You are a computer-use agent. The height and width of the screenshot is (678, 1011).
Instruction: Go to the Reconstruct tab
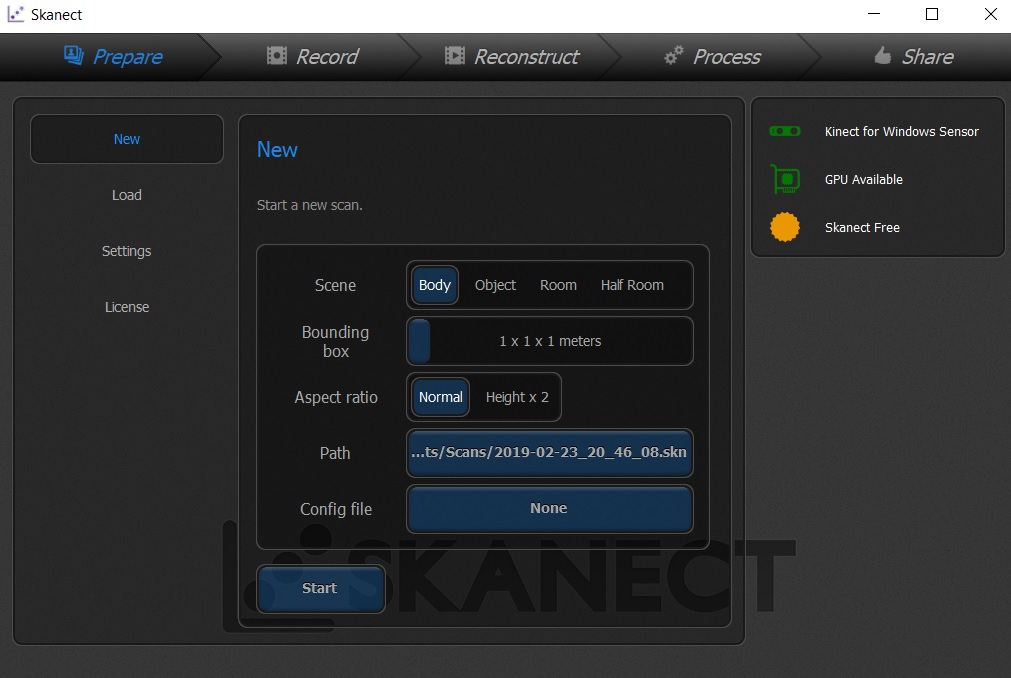[x=512, y=57]
